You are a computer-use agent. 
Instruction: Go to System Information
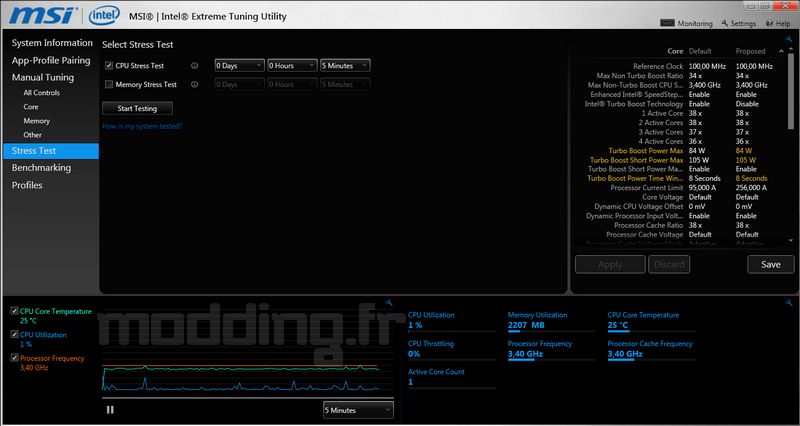tap(52, 43)
